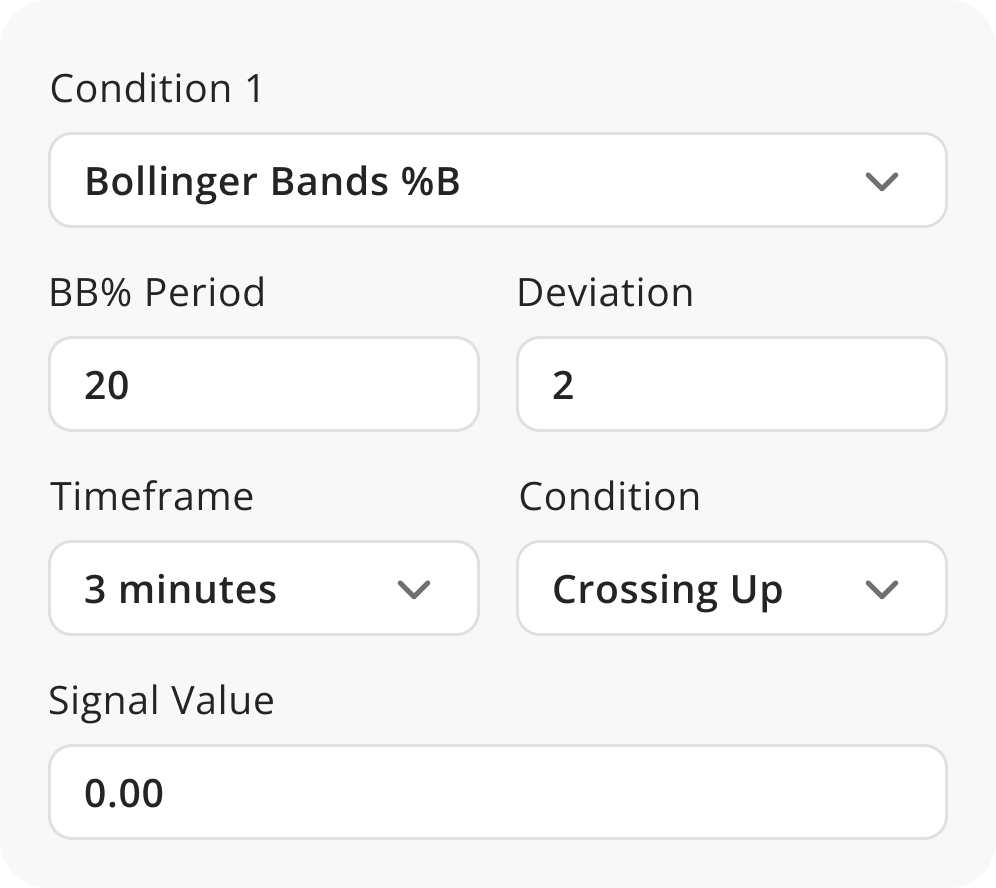Click the 0.00 value in Signal Value
Screen dimensions: 996x888
click(x=124, y=792)
